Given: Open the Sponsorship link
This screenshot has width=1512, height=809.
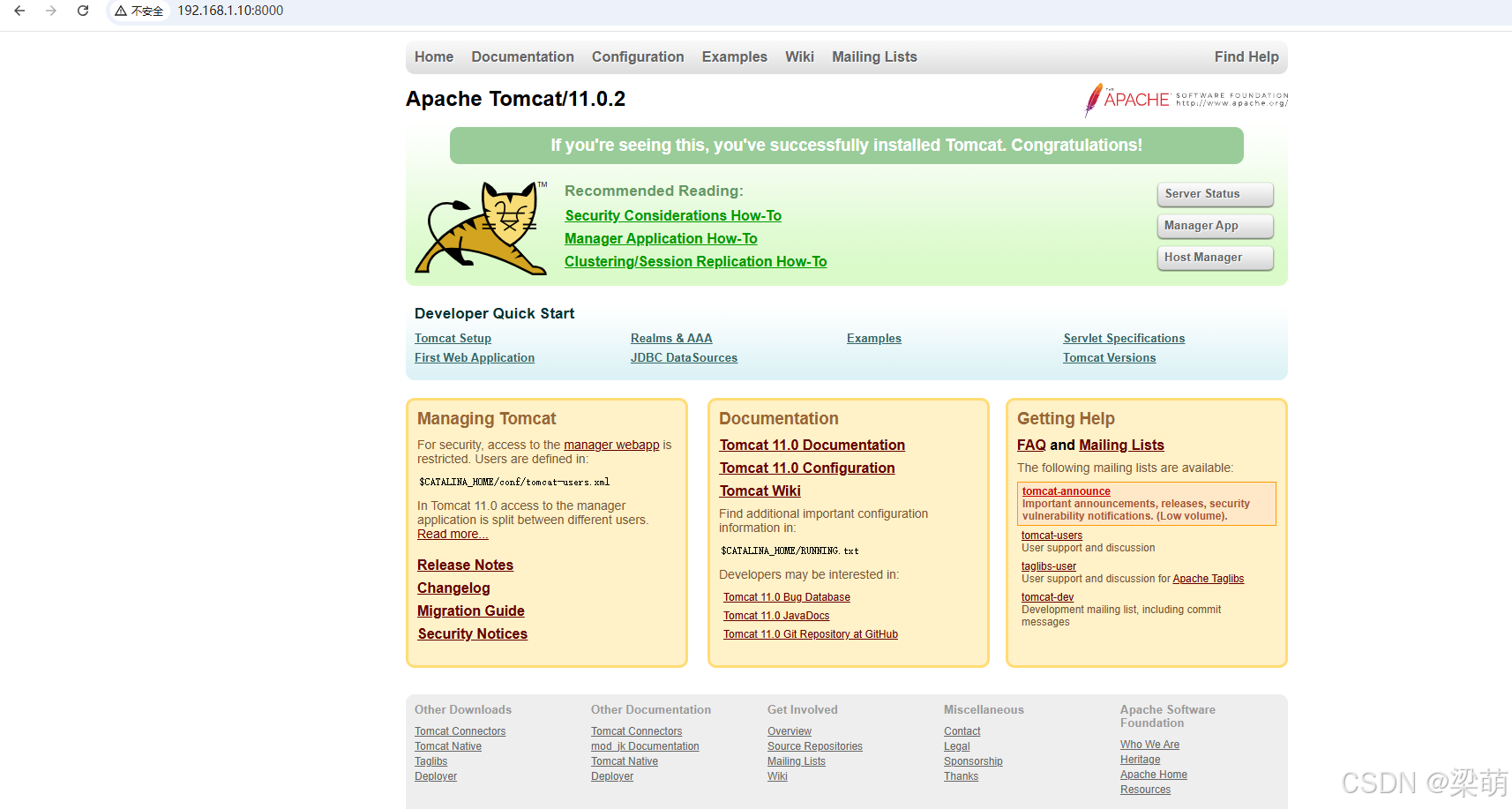Looking at the screenshot, I should [x=973, y=761].
